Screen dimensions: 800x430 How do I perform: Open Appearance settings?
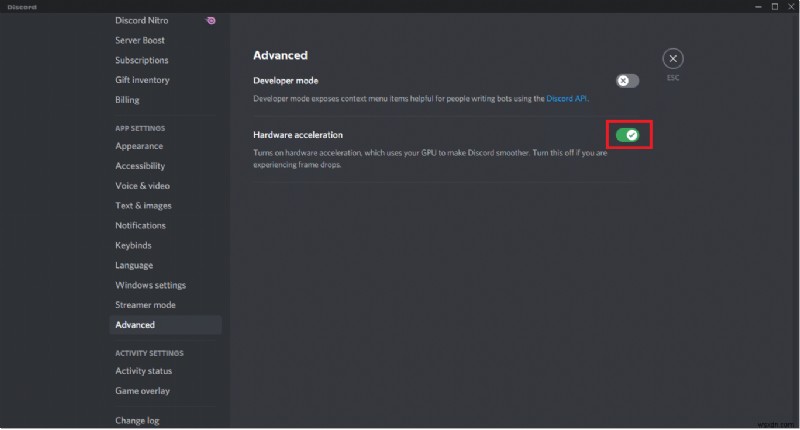point(139,146)
